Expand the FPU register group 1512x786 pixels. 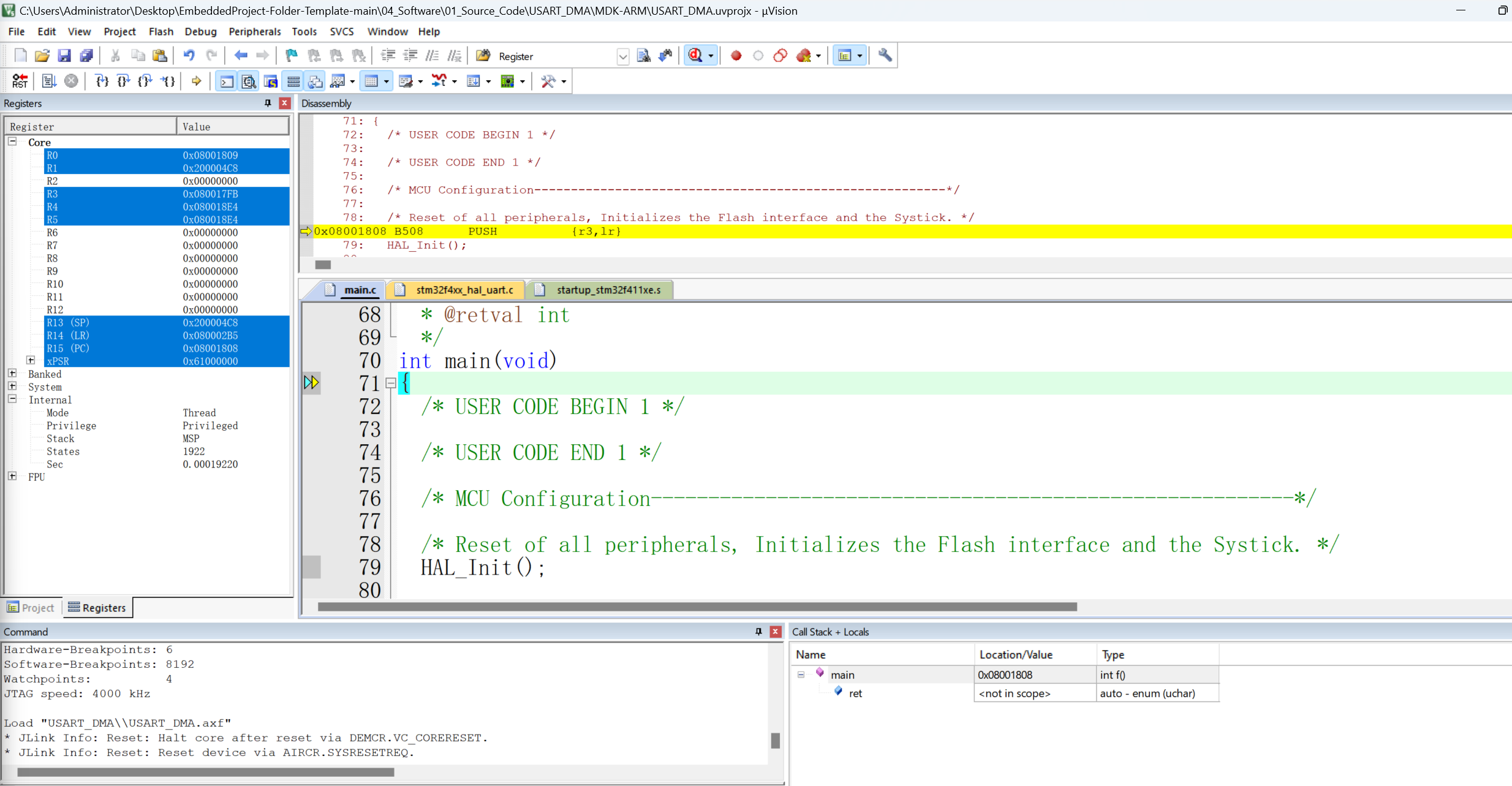click(x=12, y=477)
